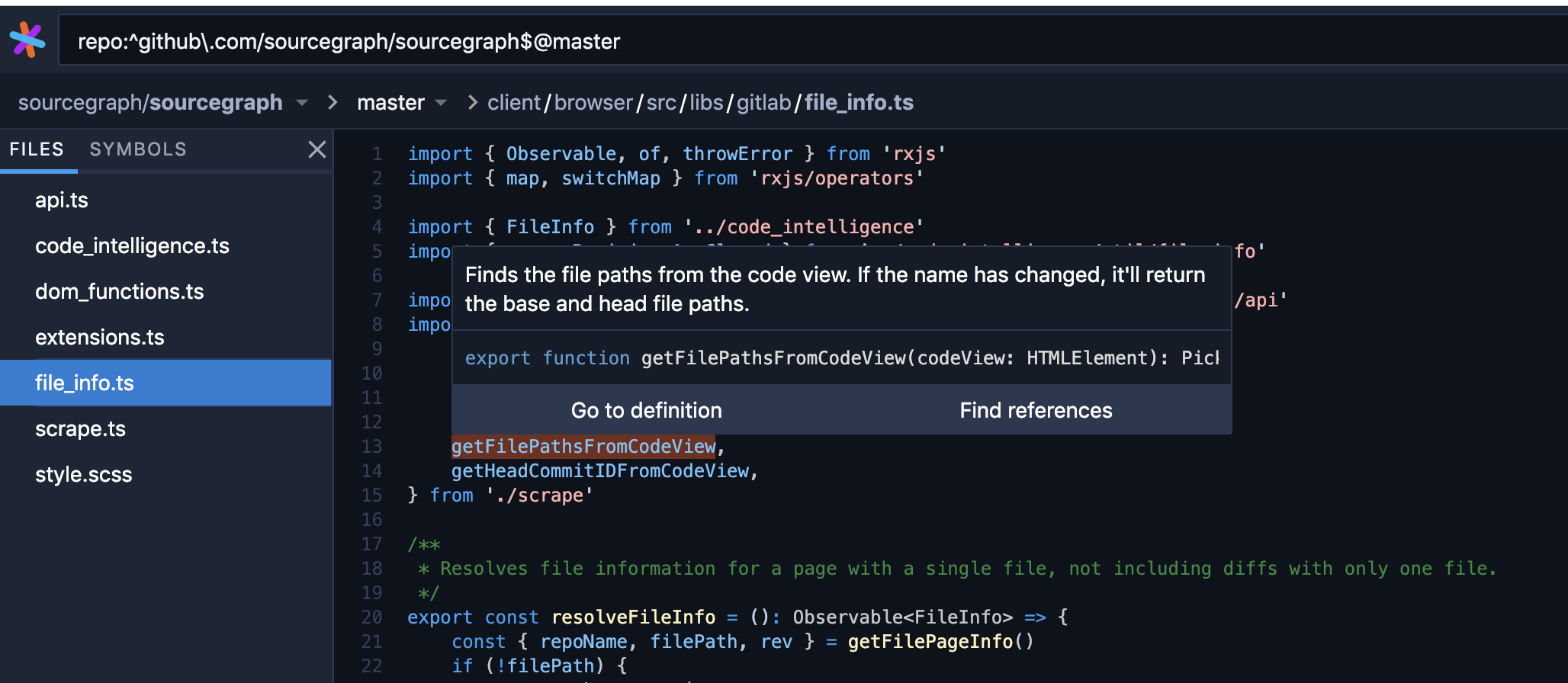The image size is (1568, 683).
Task: Click resolveFileInfo identifier on line 20
Action: click(634, 617)
